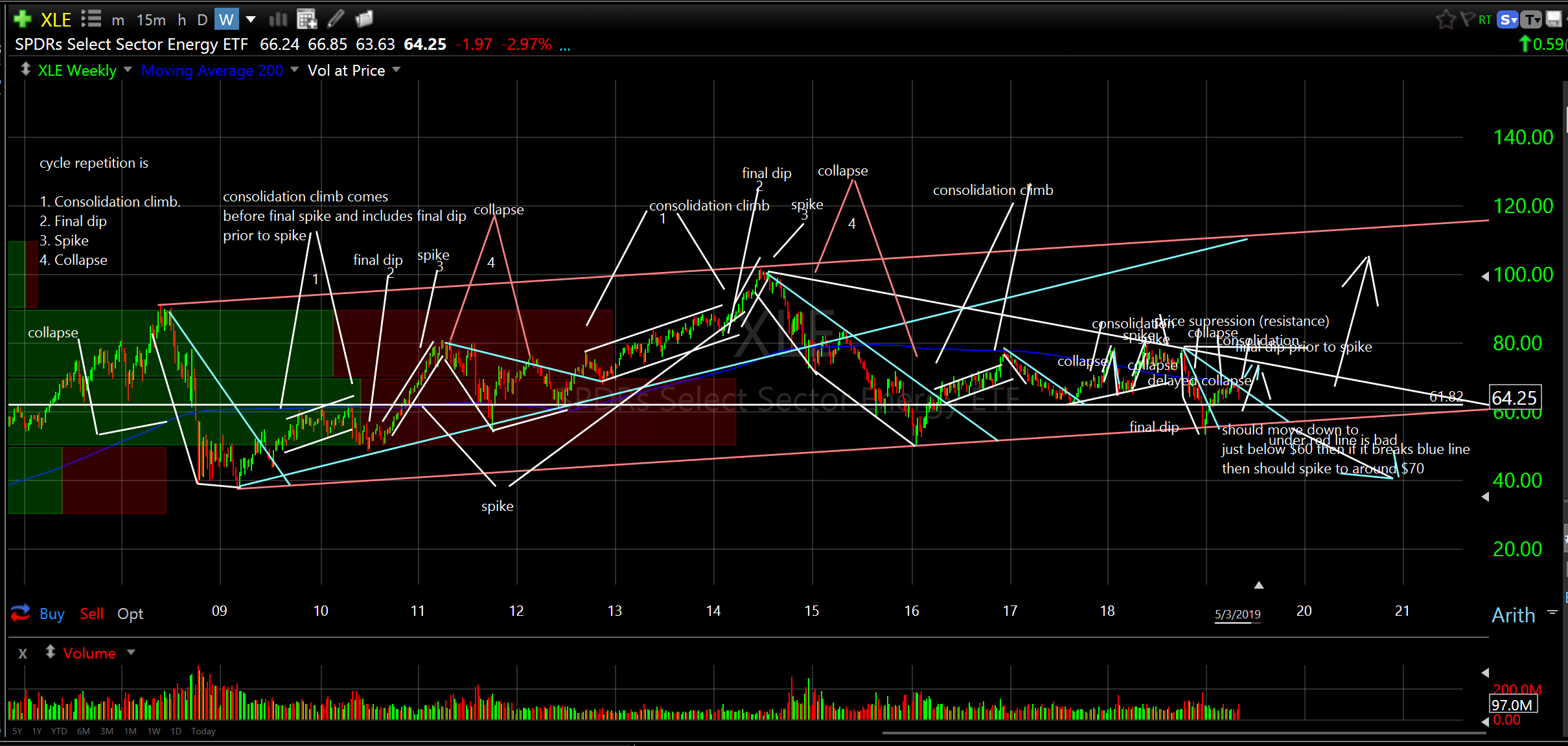This screenshot has height=746, width=1568.
Task: Open the symbol list icon beside XLE
Action: pyautogui.click(x=91, y=19)
